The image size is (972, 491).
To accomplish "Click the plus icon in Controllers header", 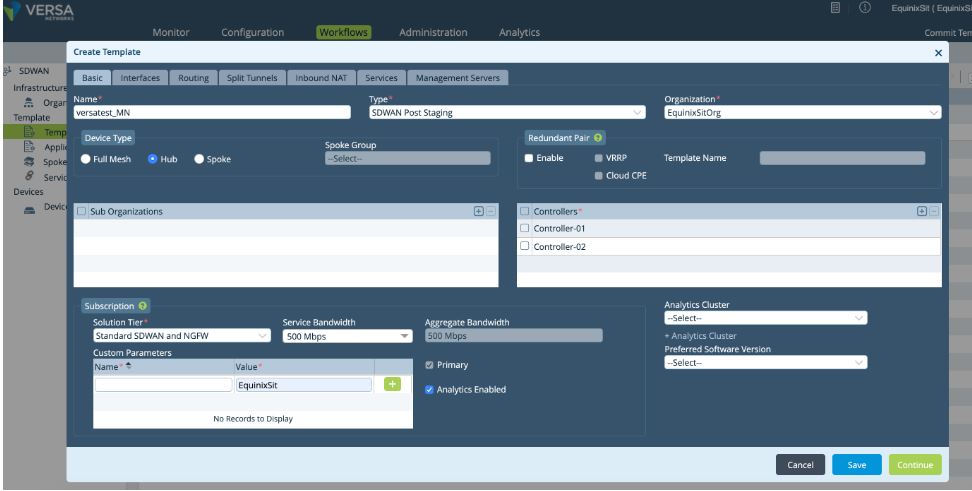I will (x=921, y=211).
